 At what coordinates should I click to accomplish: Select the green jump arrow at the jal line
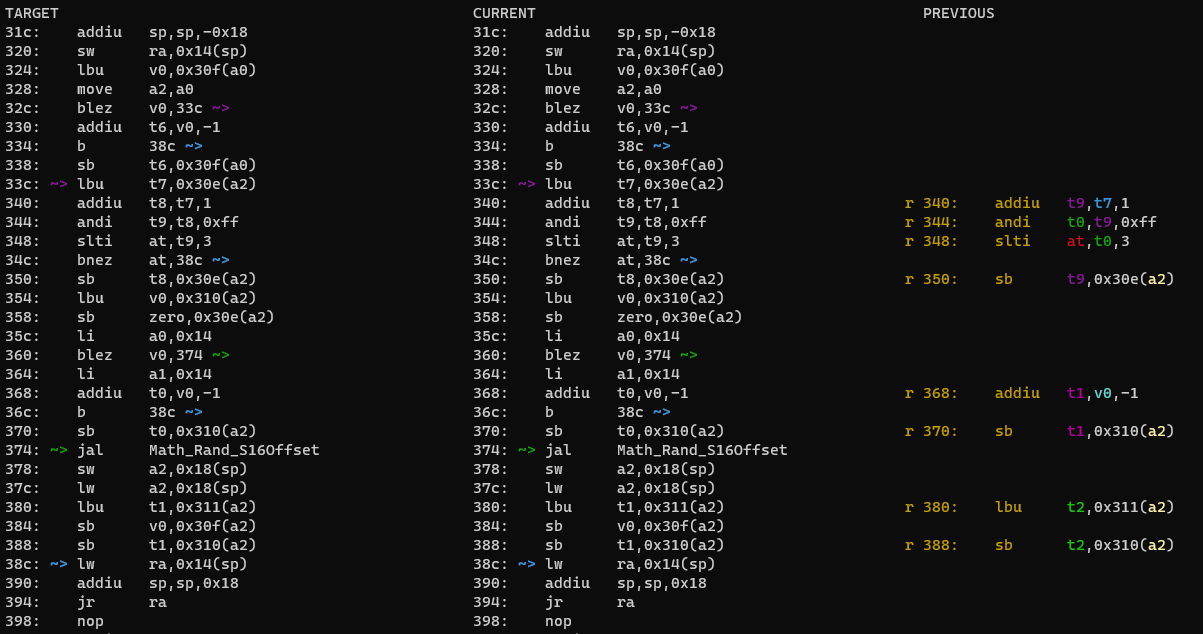pos(58,450)
